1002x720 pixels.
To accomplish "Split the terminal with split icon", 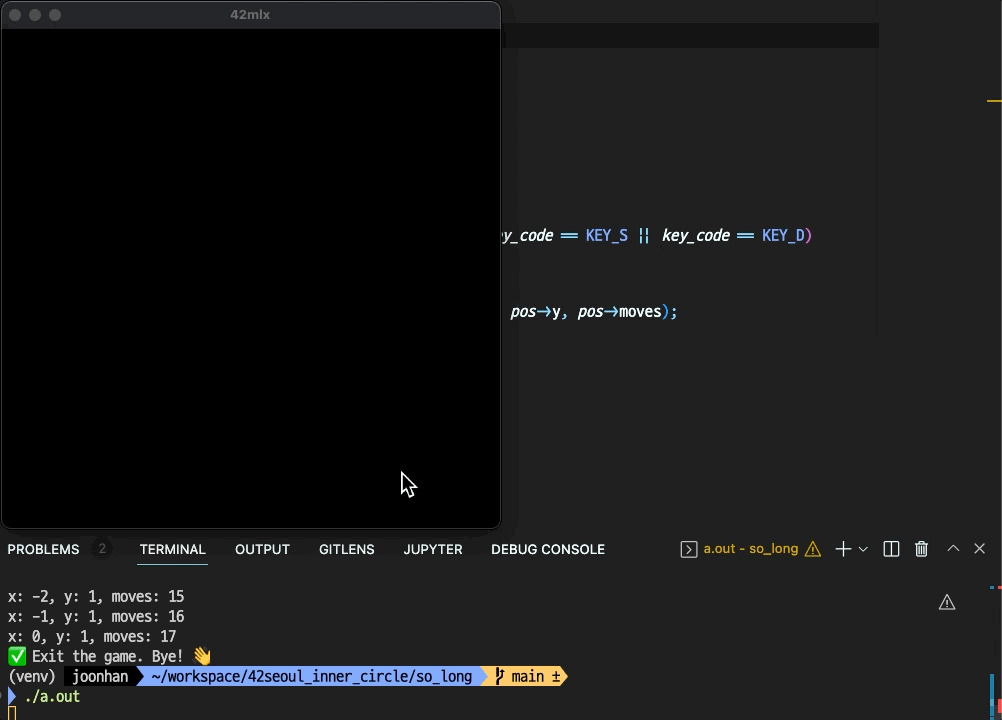I will pos(891,549).
